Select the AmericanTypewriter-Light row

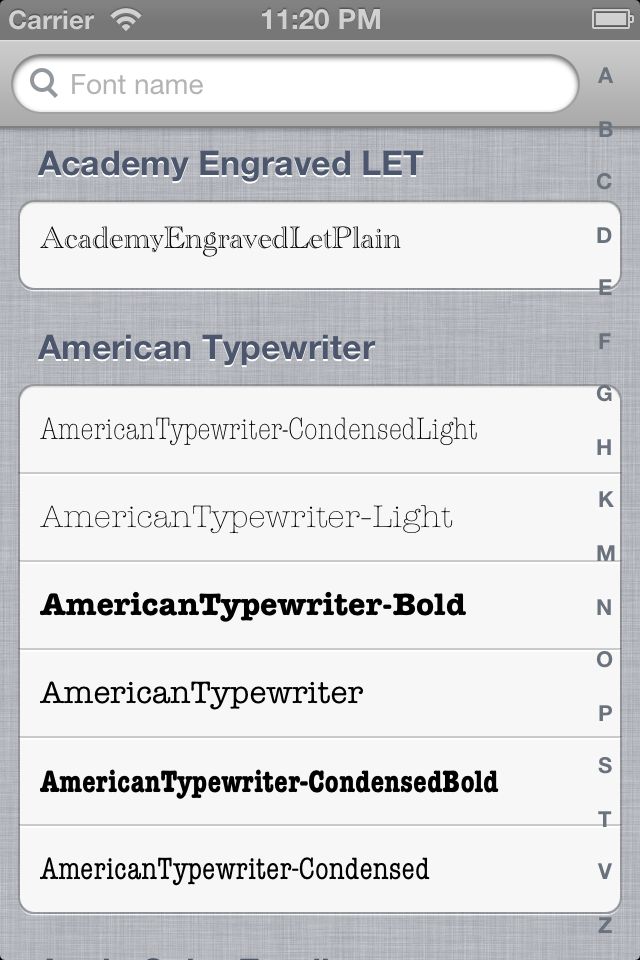click(x=320, y=517)
